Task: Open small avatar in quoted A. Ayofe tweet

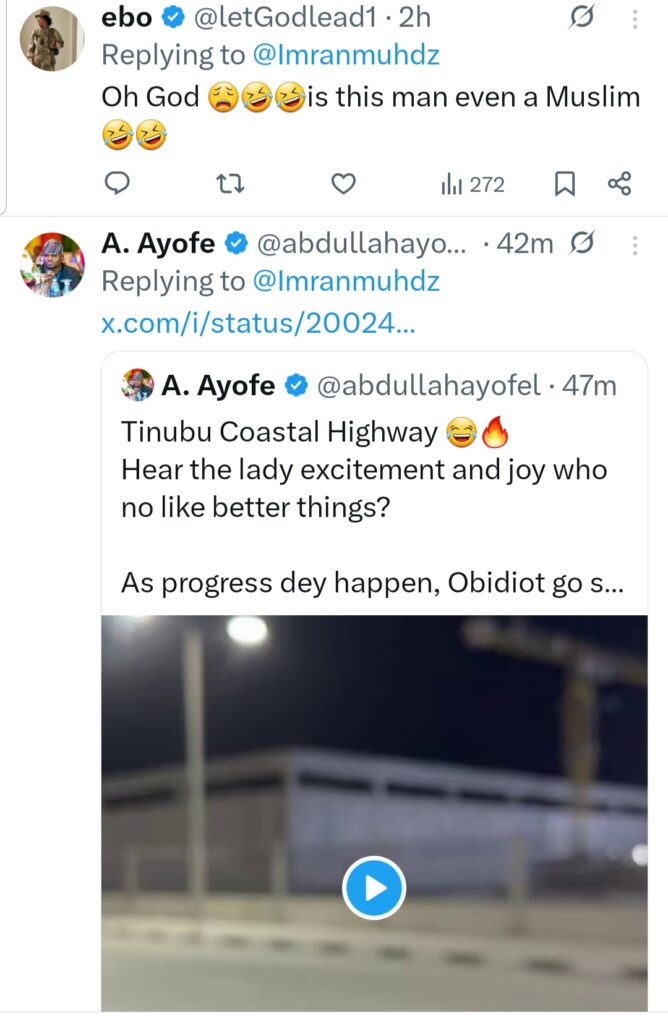Action: click(x=138, y=385)
